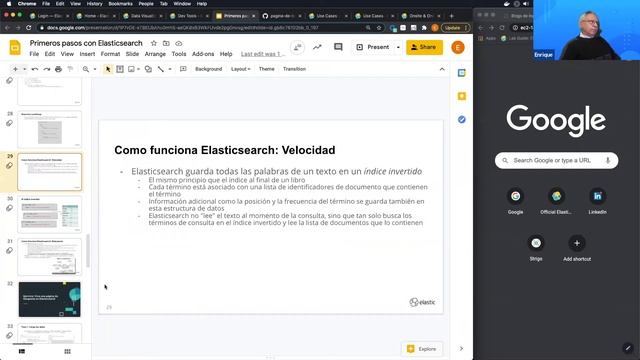Open the new slide layout dropdown arrow
Viewport: 640px width, 360px height.
(x=24, y=69)
